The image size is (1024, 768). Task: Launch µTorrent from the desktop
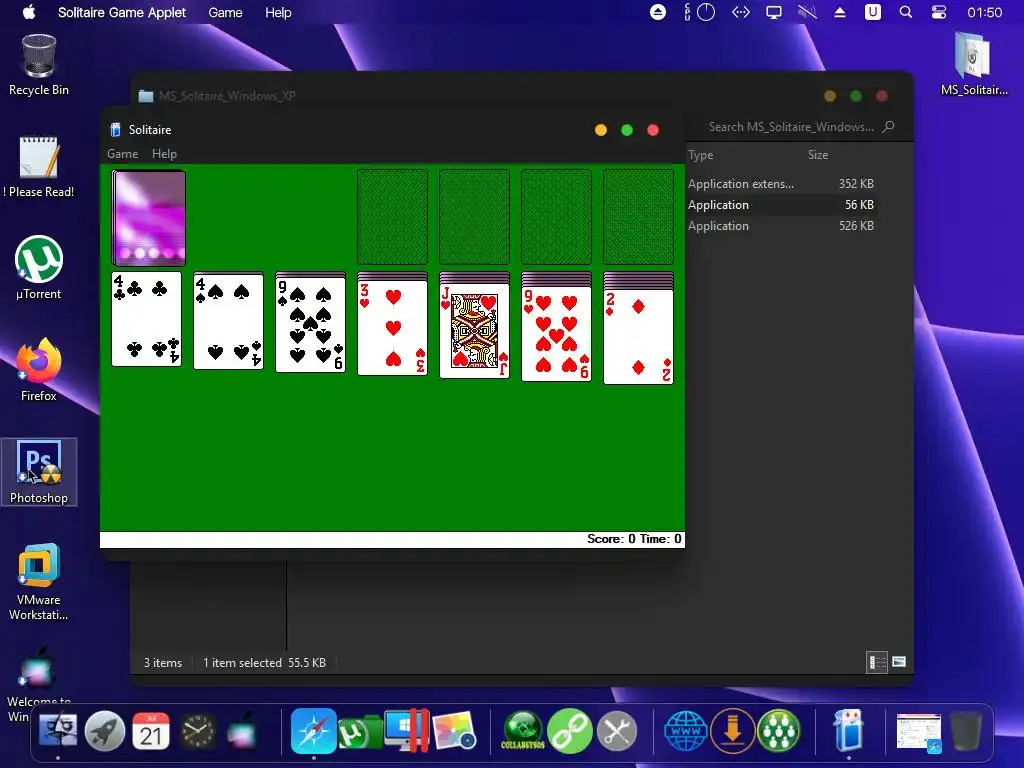click(39, 268)
